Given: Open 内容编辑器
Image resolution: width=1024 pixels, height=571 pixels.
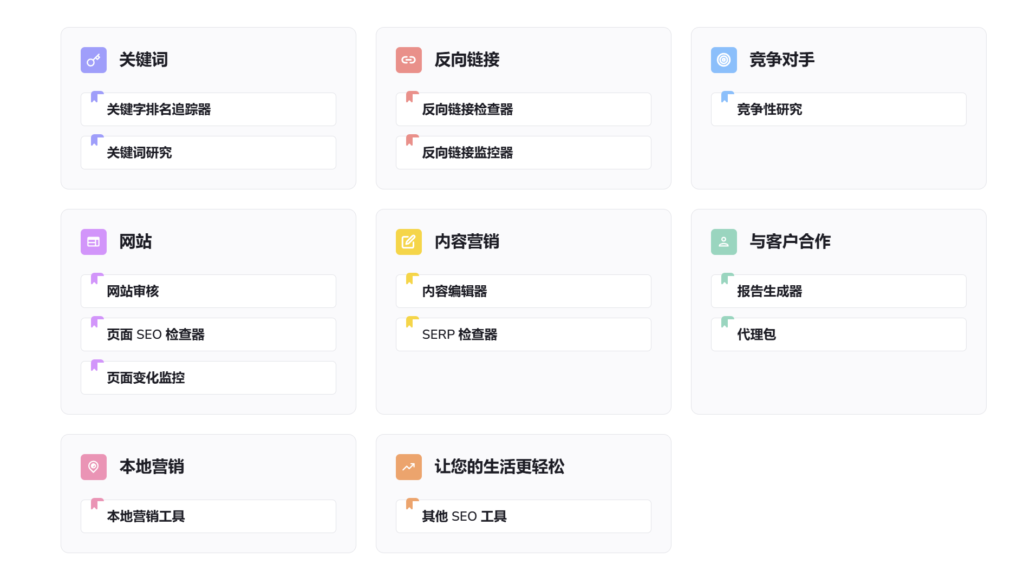Looking at the screenshot, I should tap(524, 291).
